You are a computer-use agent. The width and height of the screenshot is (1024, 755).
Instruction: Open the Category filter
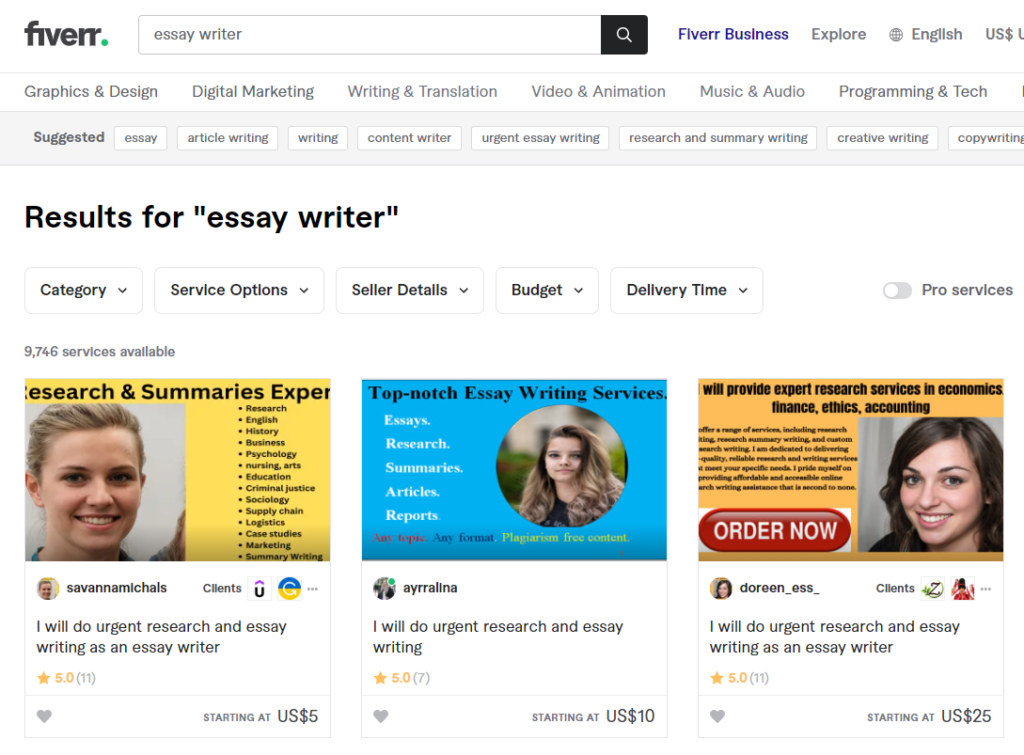(83, 290)
